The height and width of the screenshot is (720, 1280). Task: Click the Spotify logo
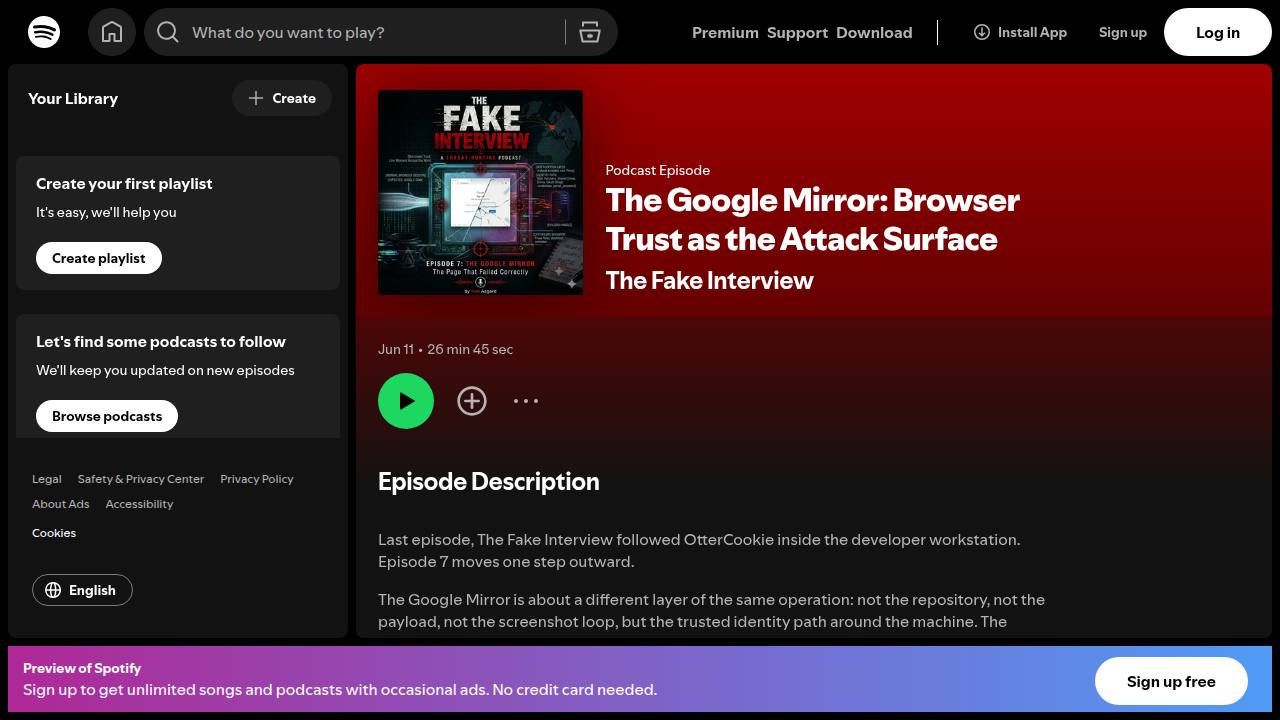pos(44,32)
